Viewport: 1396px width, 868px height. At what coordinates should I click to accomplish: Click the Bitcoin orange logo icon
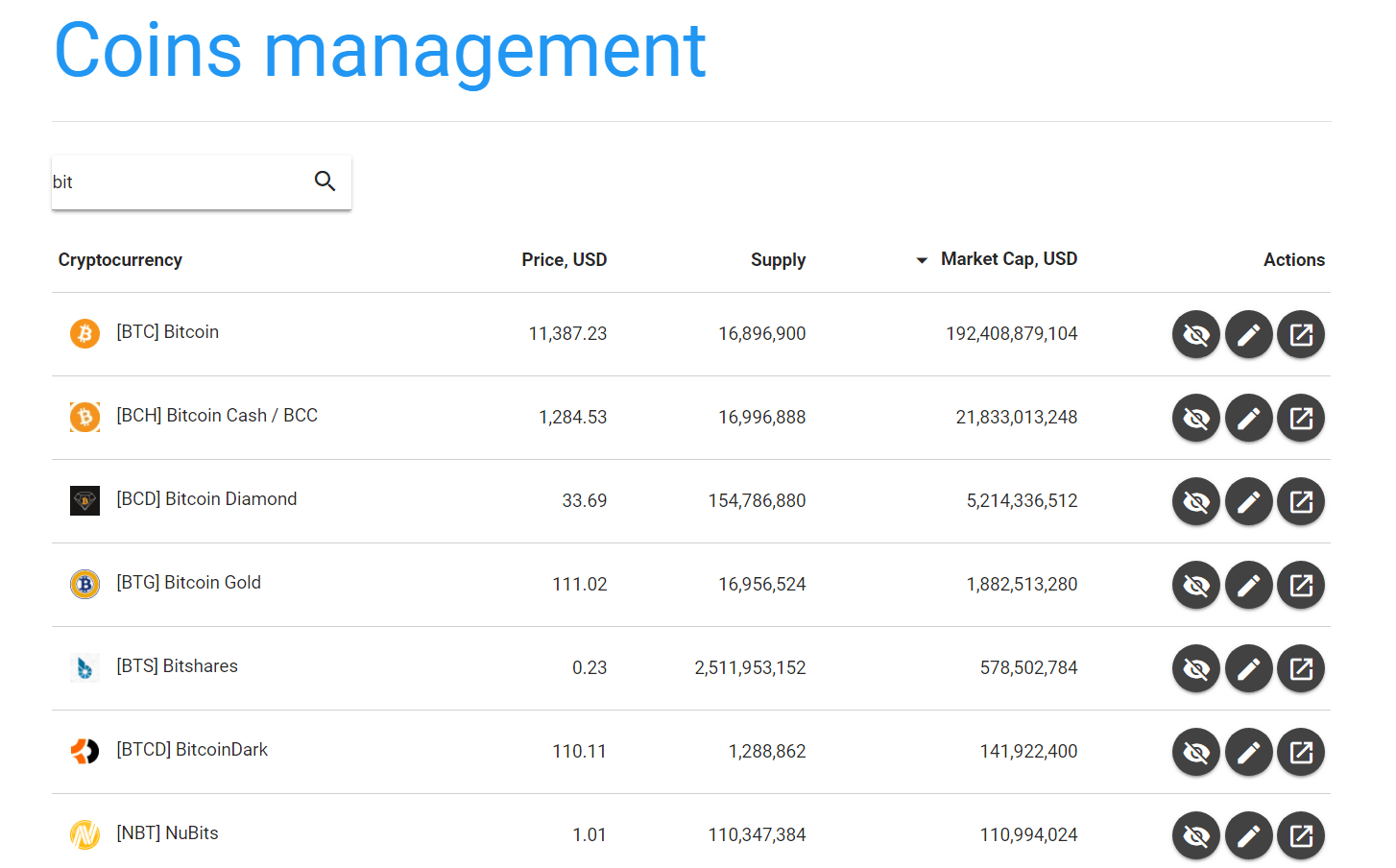click(x=84, y=334)
